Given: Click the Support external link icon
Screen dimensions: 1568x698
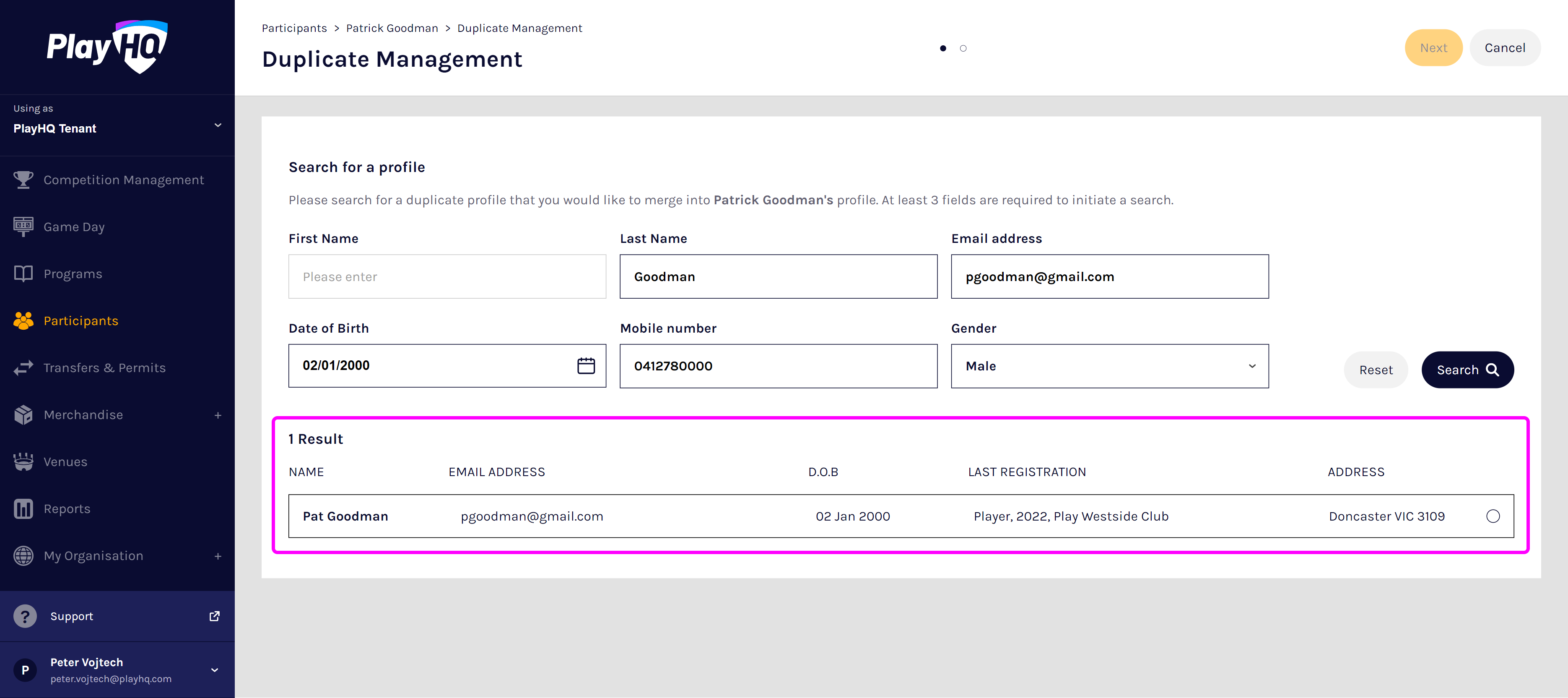Looking at the screenshot, I should pos(214,616).
